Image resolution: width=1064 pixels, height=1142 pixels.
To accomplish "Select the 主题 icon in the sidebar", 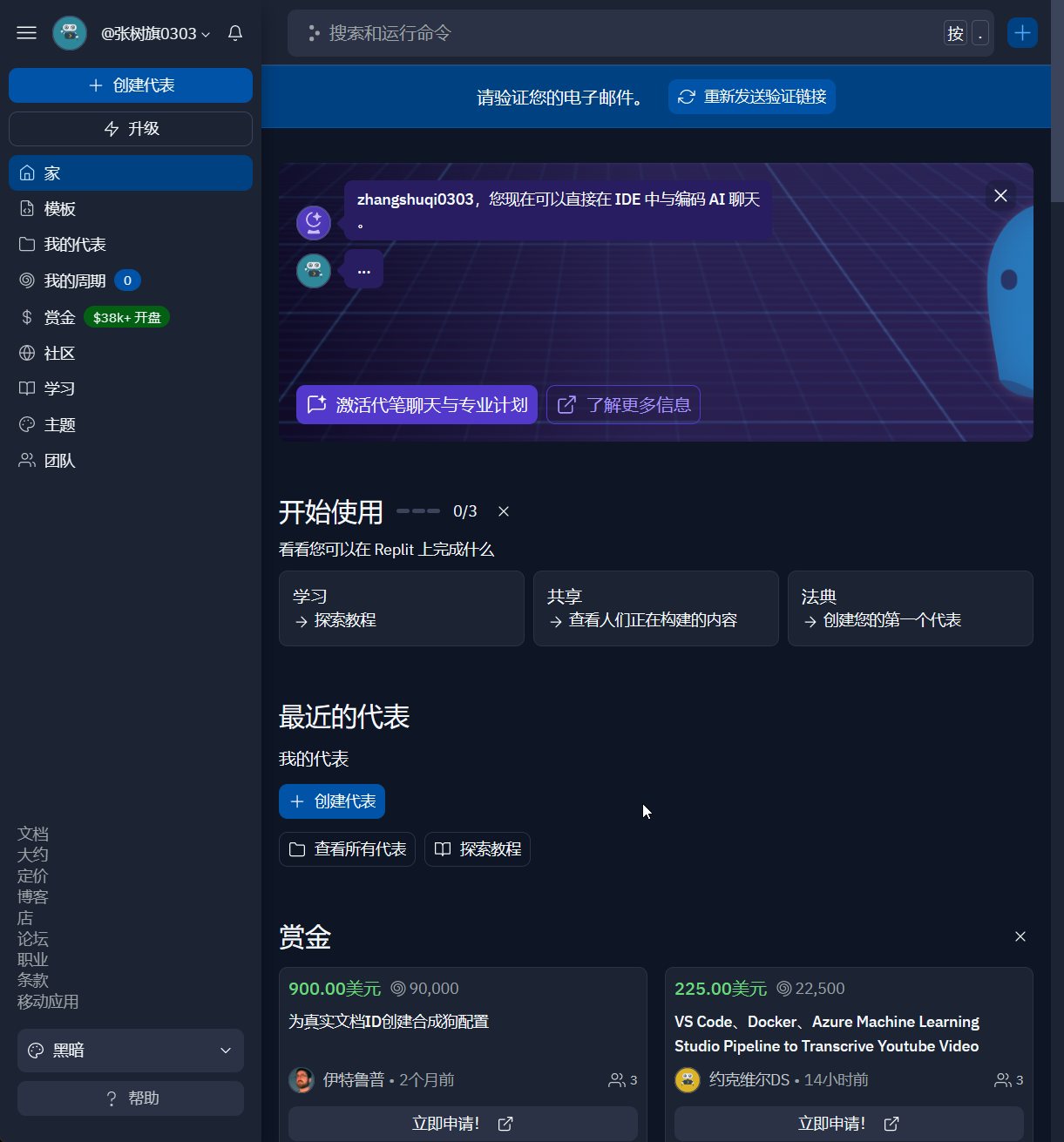I will point(26,424).
